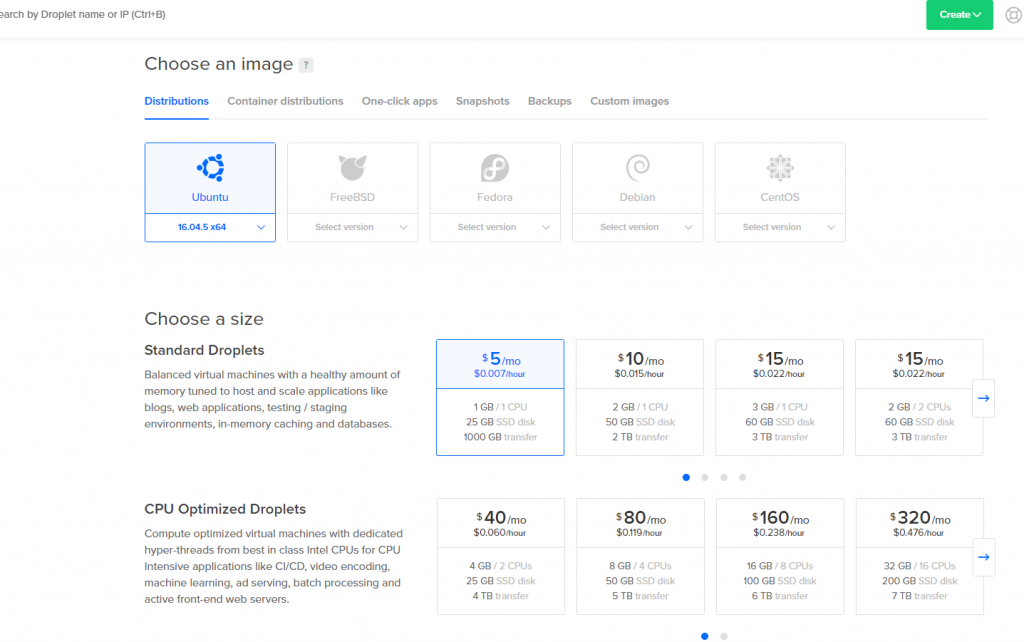The image size is (1024, 642).
Task: Select the $15/mo 2 GB / 2 CPUs plan
Action: point(919,397)
